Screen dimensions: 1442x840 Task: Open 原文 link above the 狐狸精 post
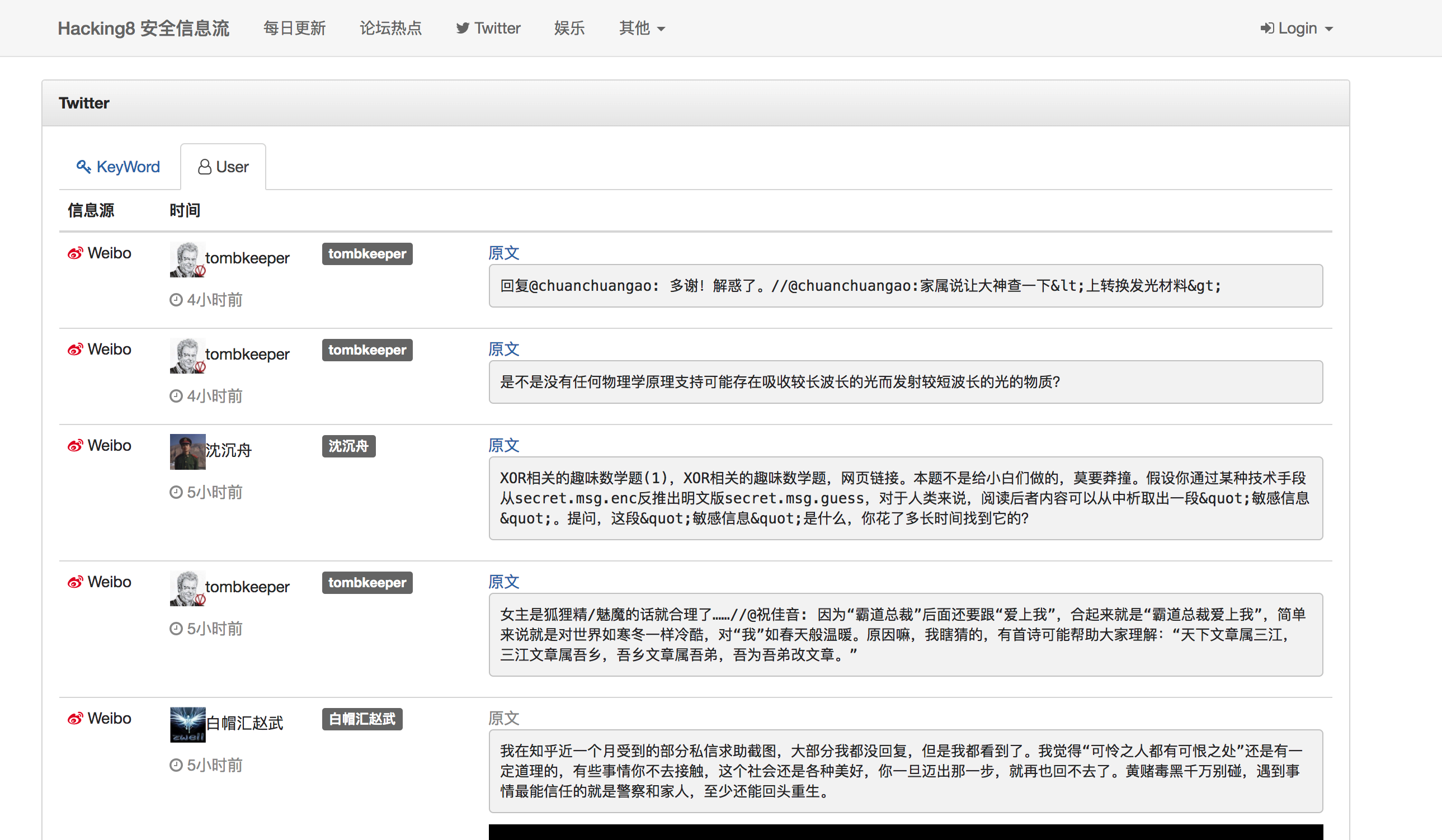coord(503,582)
